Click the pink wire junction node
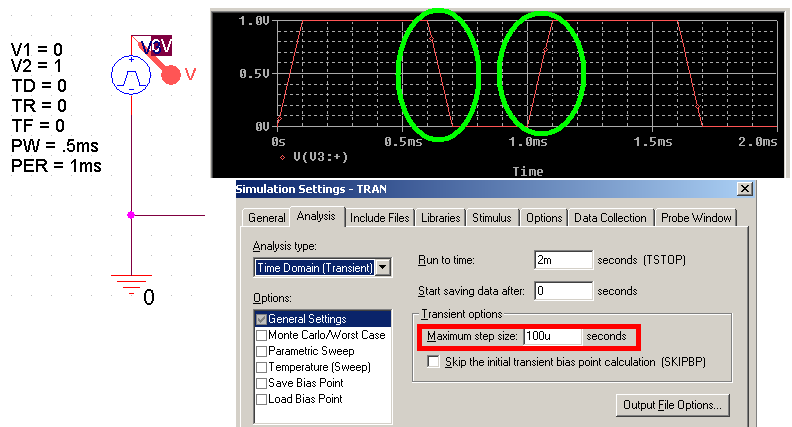The height and width of the screenshot is (427, 792). (x=130, y=214)
